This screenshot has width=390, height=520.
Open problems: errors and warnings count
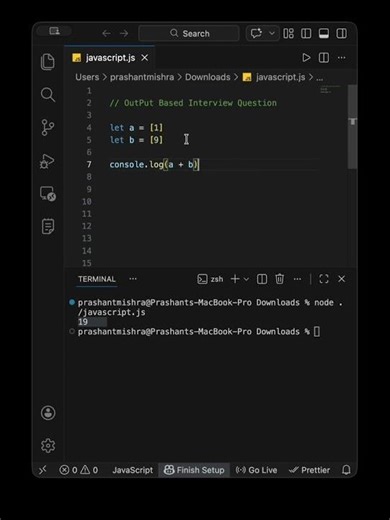[79, 470]
